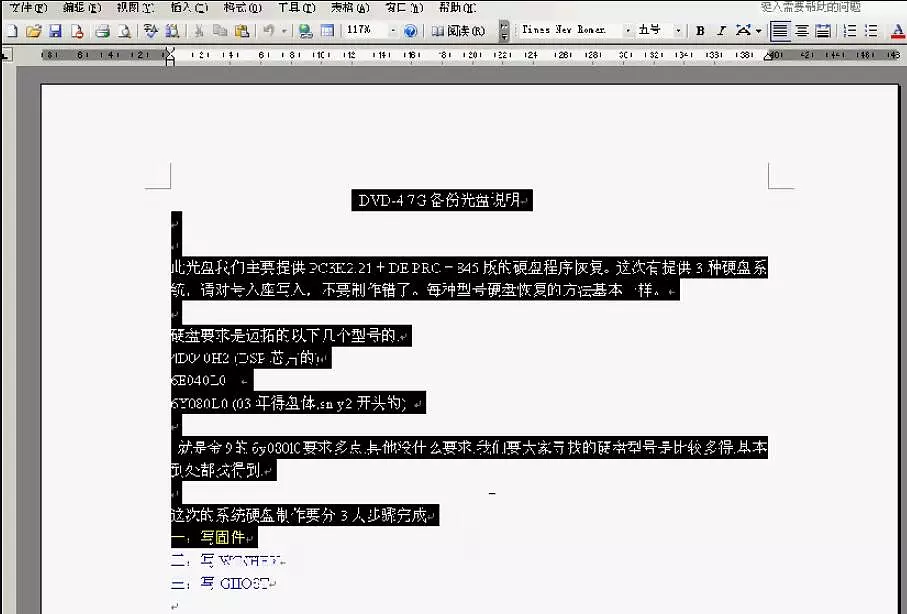
Task: Open the 帮助(H) Help menu
Action: click(x=458, y=8)
